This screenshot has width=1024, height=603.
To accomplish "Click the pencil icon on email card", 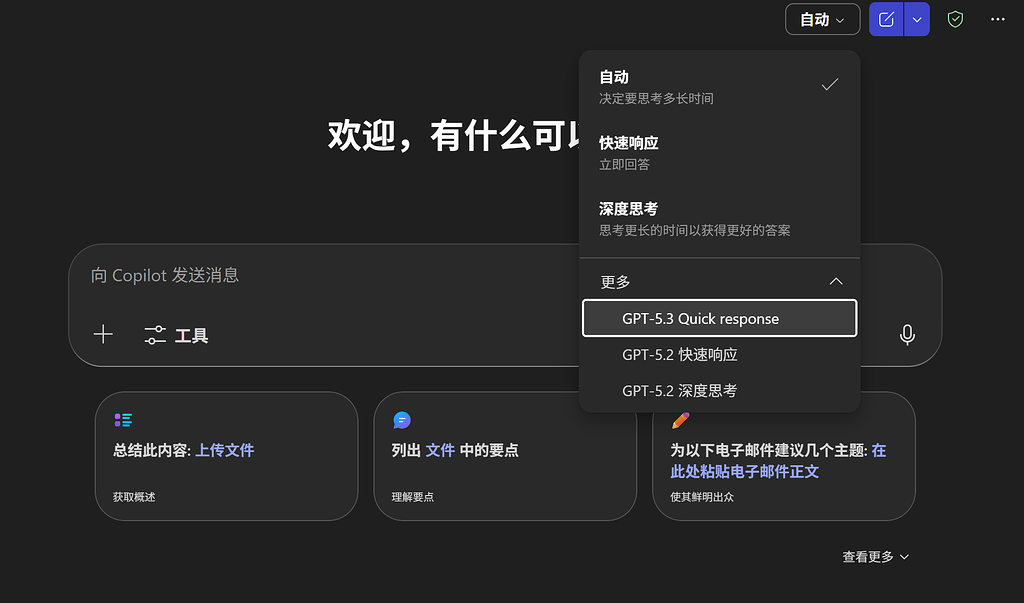I will pyautogui.click(x=680, y=420).
